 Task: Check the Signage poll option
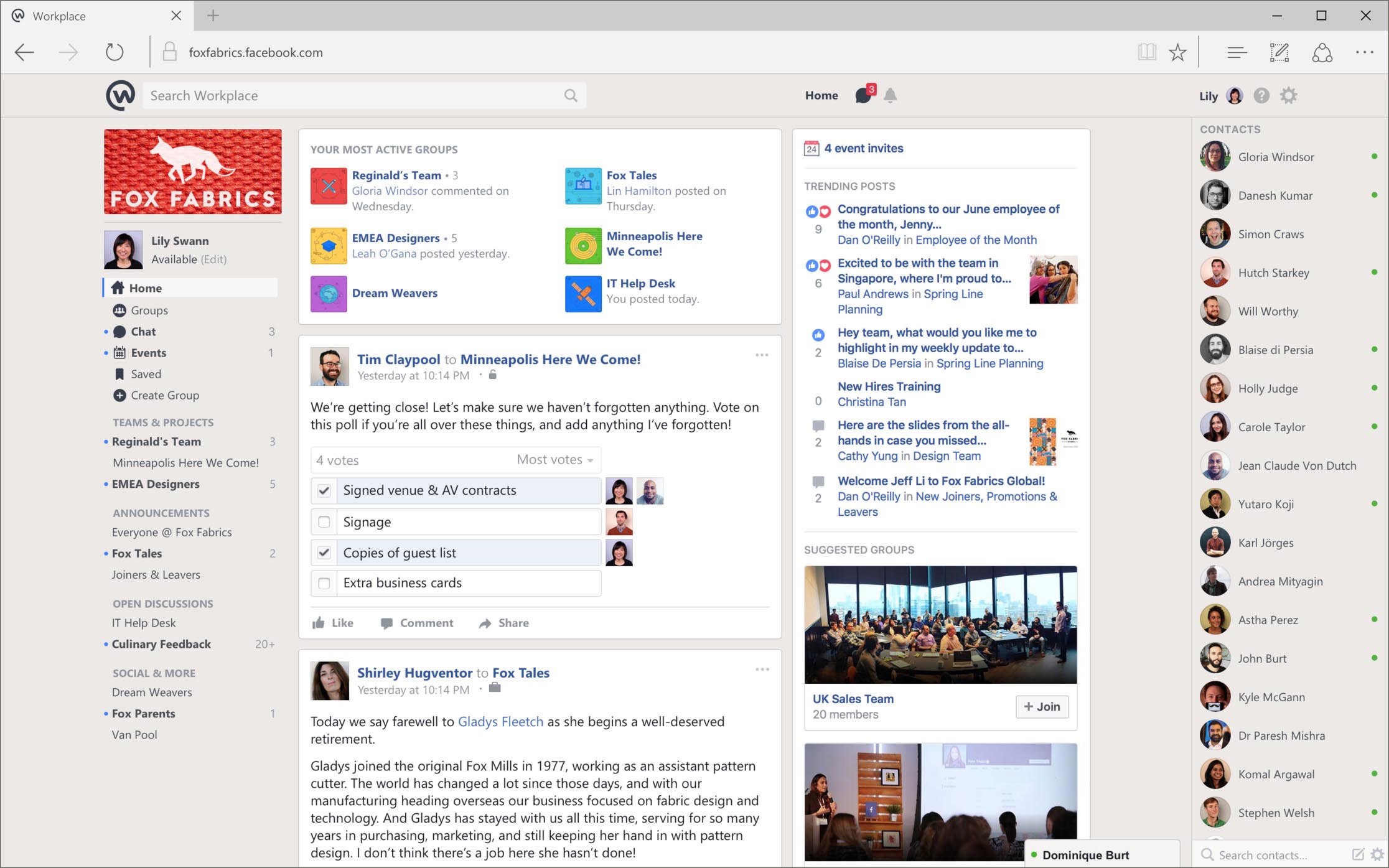coord(324,521)
